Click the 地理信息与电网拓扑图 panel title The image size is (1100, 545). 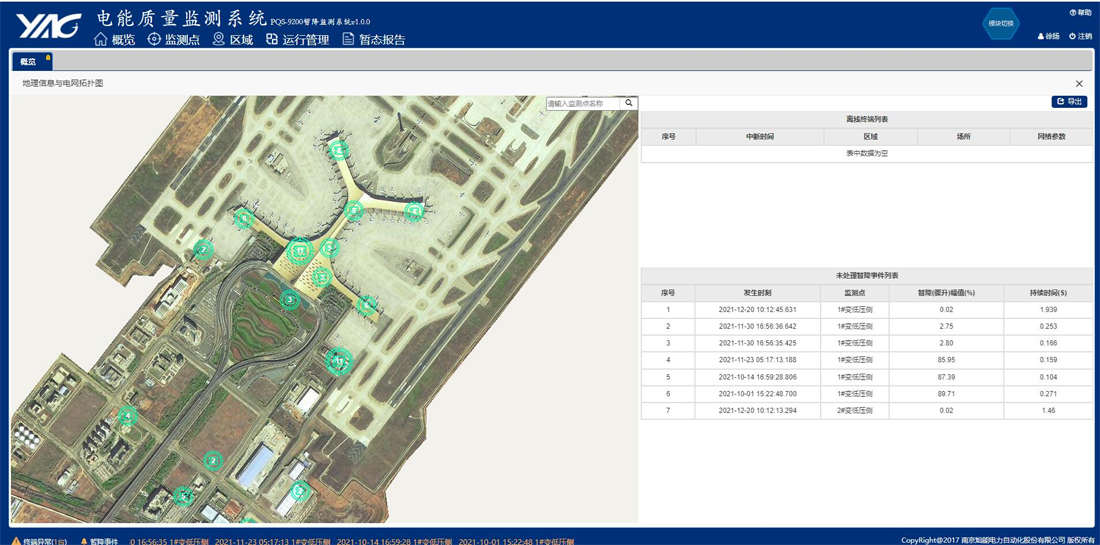[x=62, y=83]
